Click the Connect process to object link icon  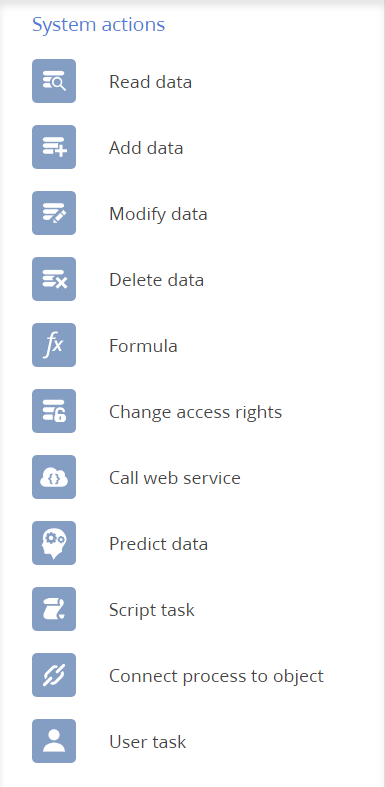(x=54, y=675)
